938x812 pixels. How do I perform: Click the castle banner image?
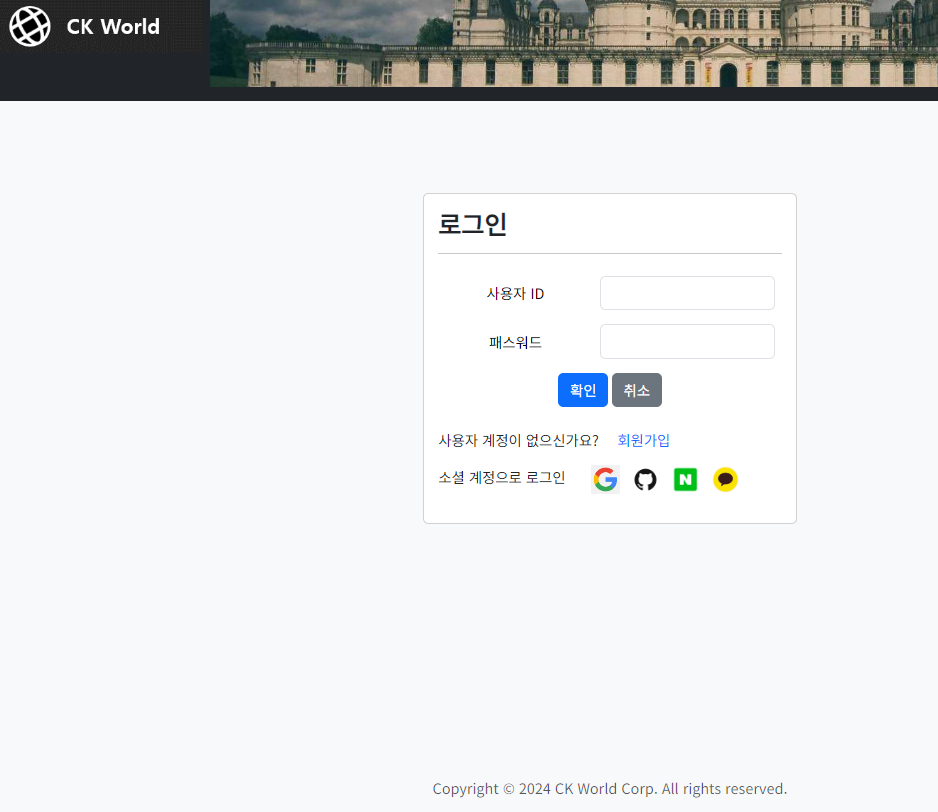[574, 43]
